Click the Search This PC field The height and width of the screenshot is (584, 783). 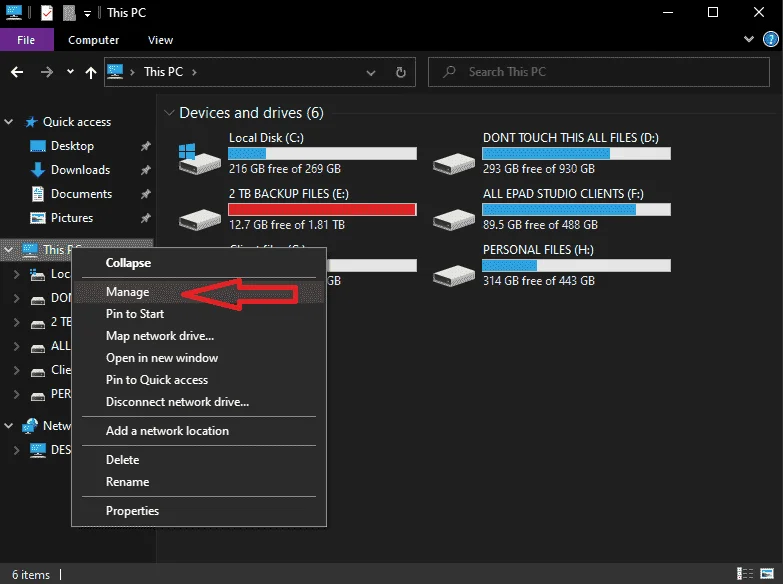tap(598, 72)
